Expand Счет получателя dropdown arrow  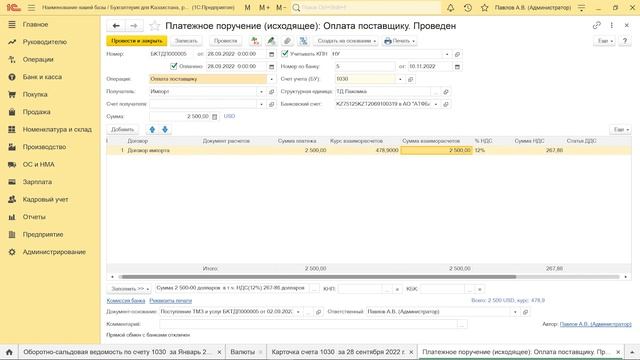pyautogui.click(x=262, y=104)
